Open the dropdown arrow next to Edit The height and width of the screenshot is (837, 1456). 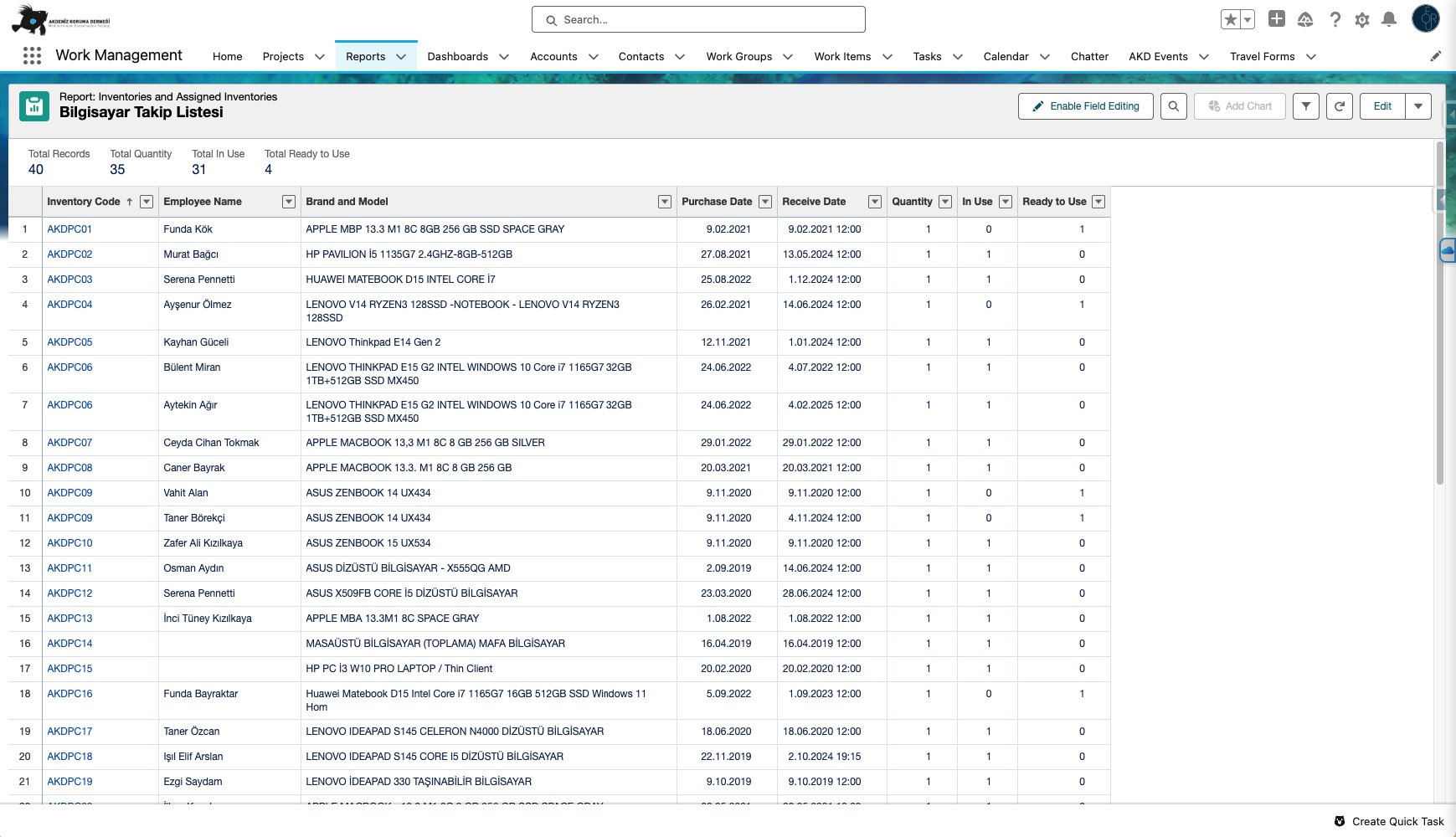[x=1418, y=106]
